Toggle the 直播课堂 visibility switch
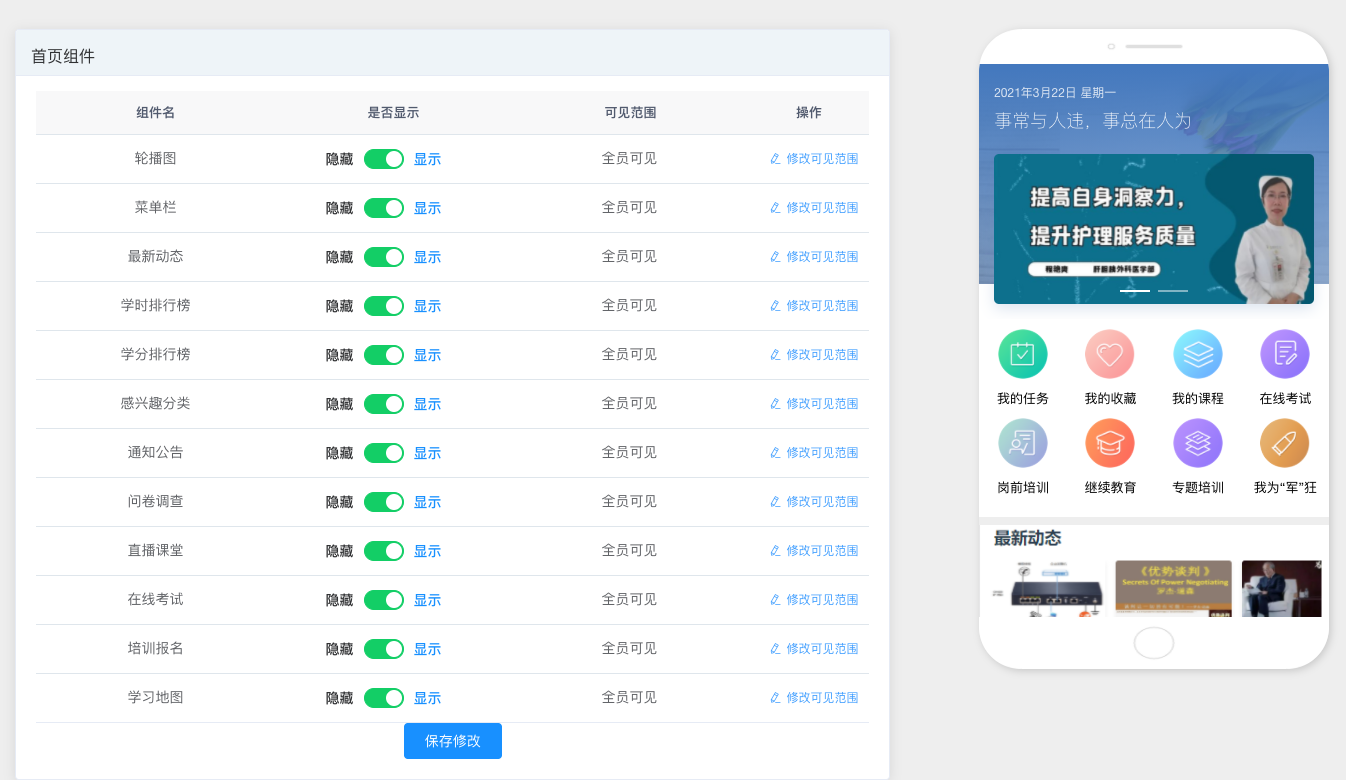The height and width of the screenshot is (780, 1346). 384,551
